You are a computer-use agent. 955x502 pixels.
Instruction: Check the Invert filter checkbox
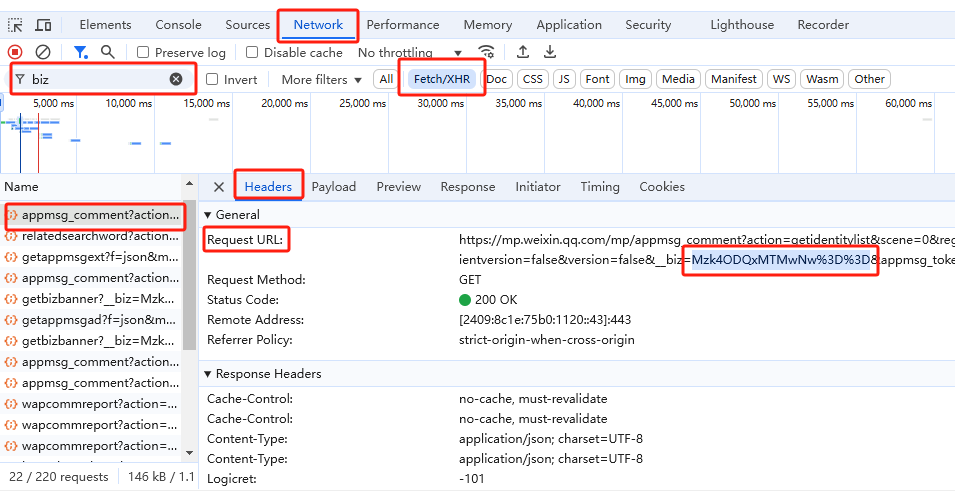(212, 79)
